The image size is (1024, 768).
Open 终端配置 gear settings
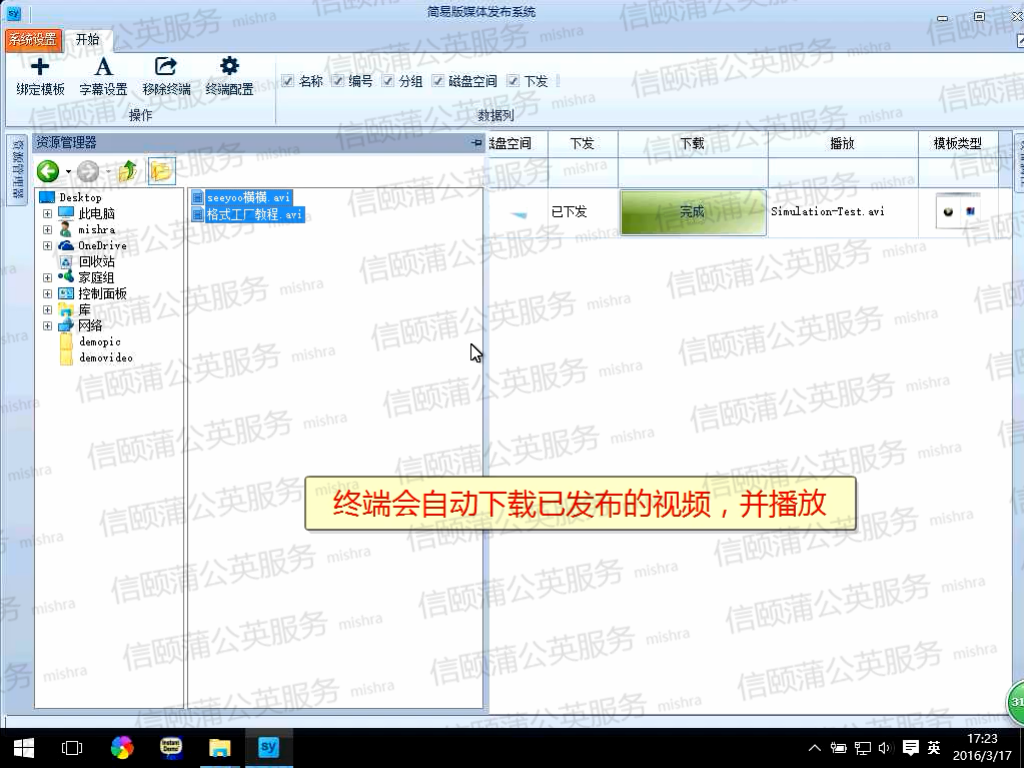[x=229, y=68]
